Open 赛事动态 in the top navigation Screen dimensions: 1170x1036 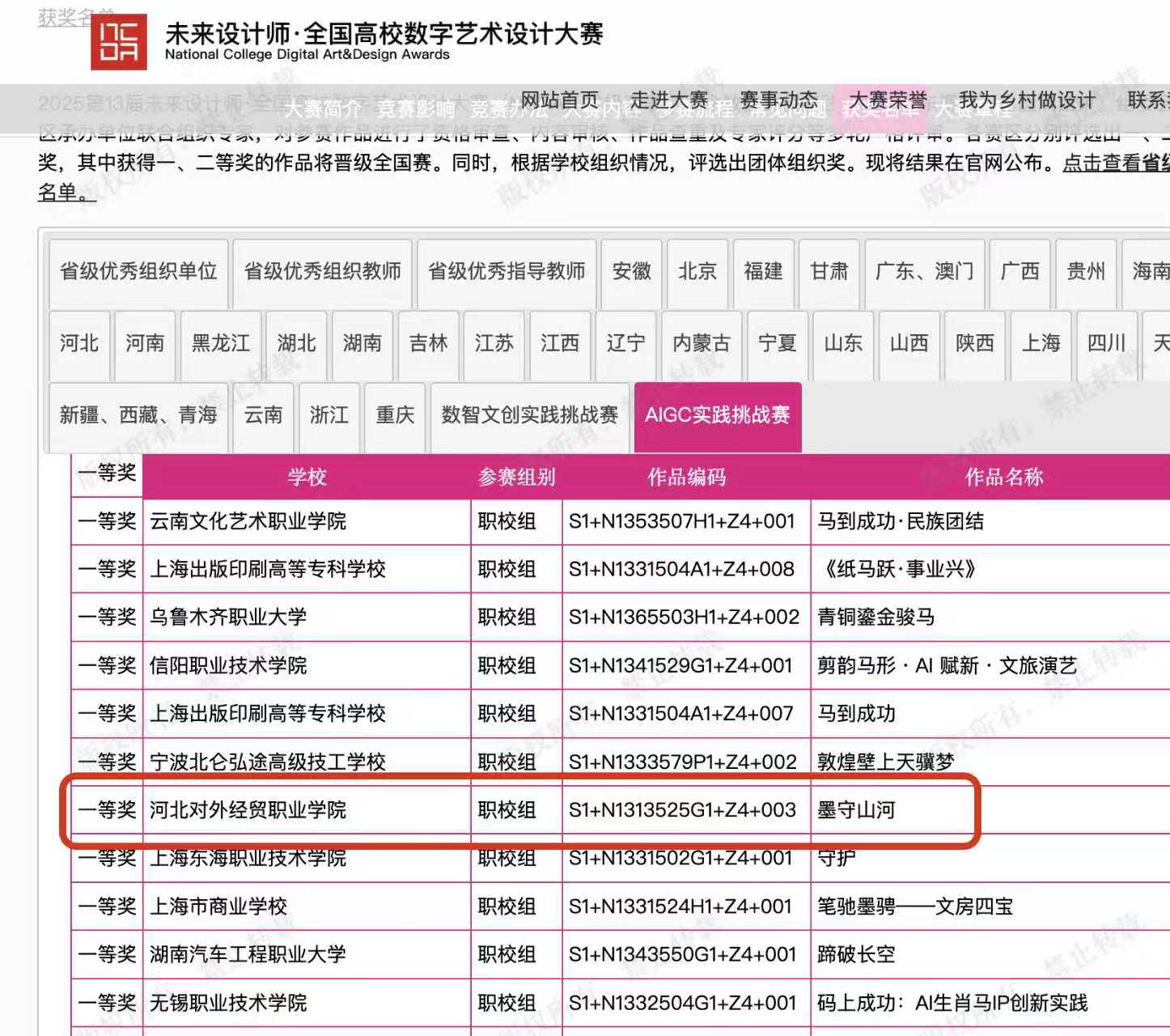click(779, 99)
